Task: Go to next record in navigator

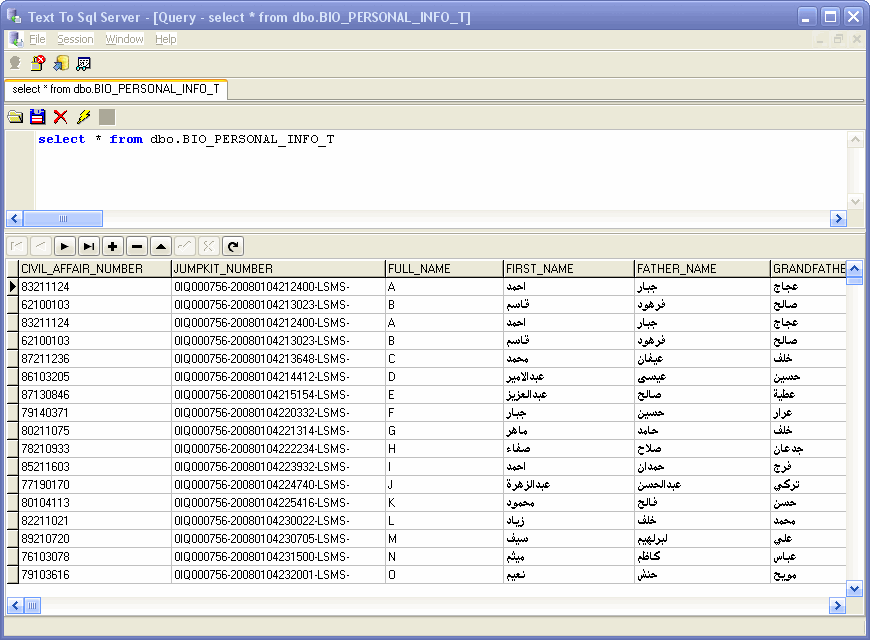Action: (x=64, y=246)
